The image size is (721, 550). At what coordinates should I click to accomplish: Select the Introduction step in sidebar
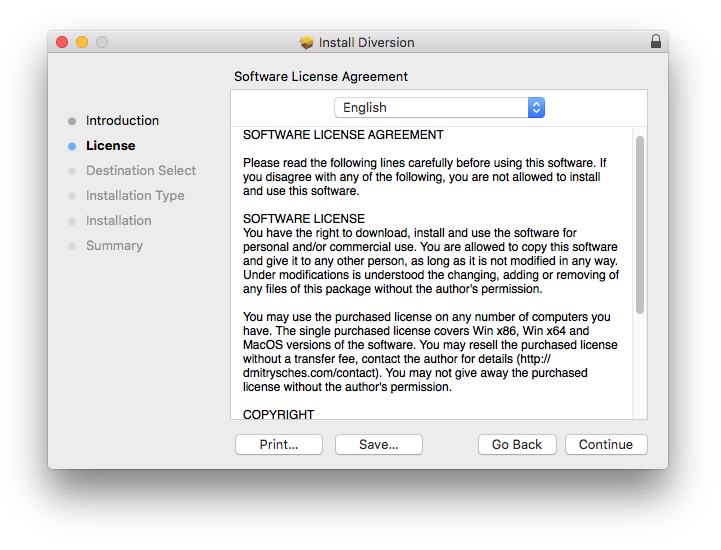[122, 120]
